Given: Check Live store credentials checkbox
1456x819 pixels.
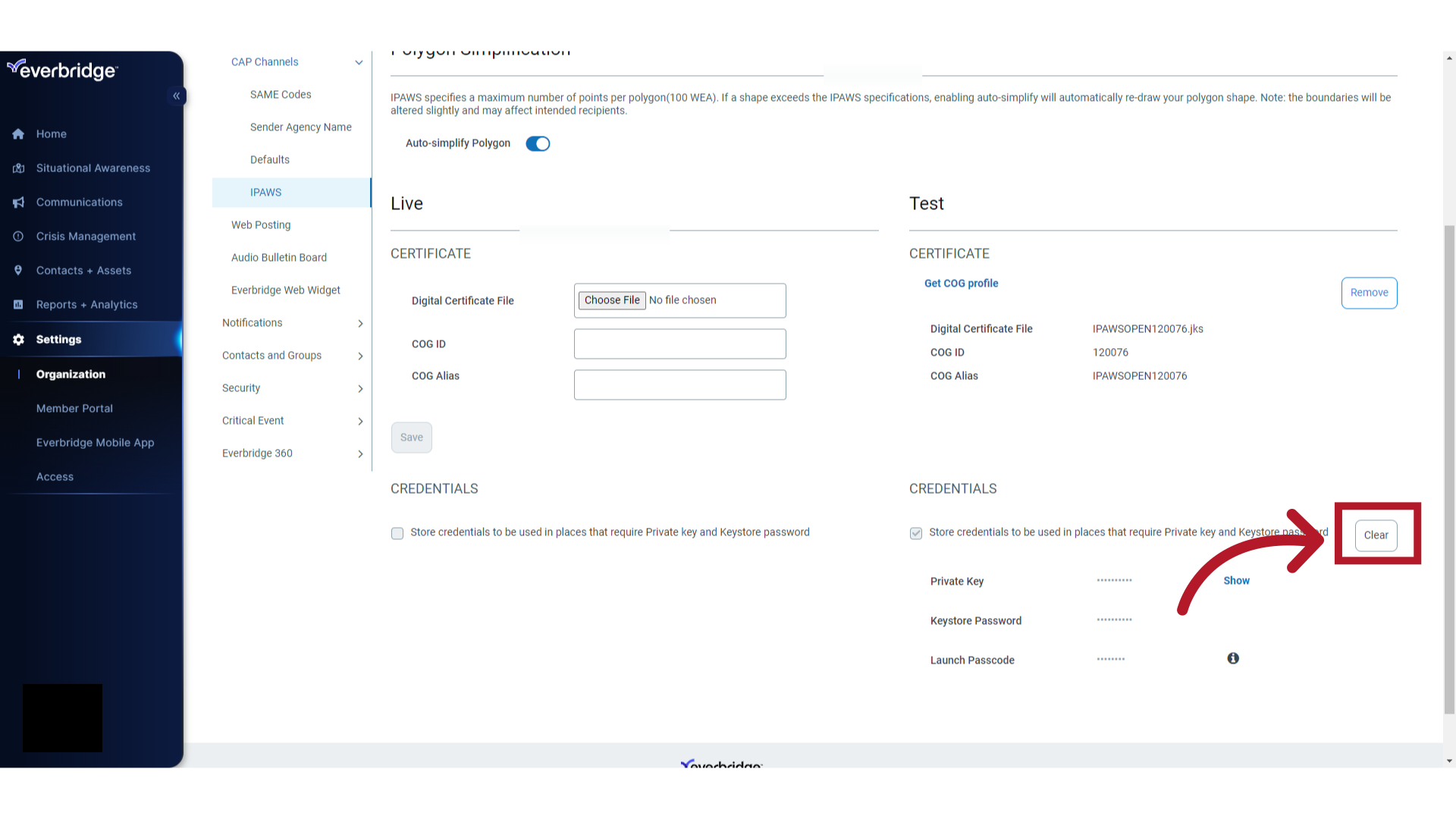Looking at the screenshot, I should point(397,533).
